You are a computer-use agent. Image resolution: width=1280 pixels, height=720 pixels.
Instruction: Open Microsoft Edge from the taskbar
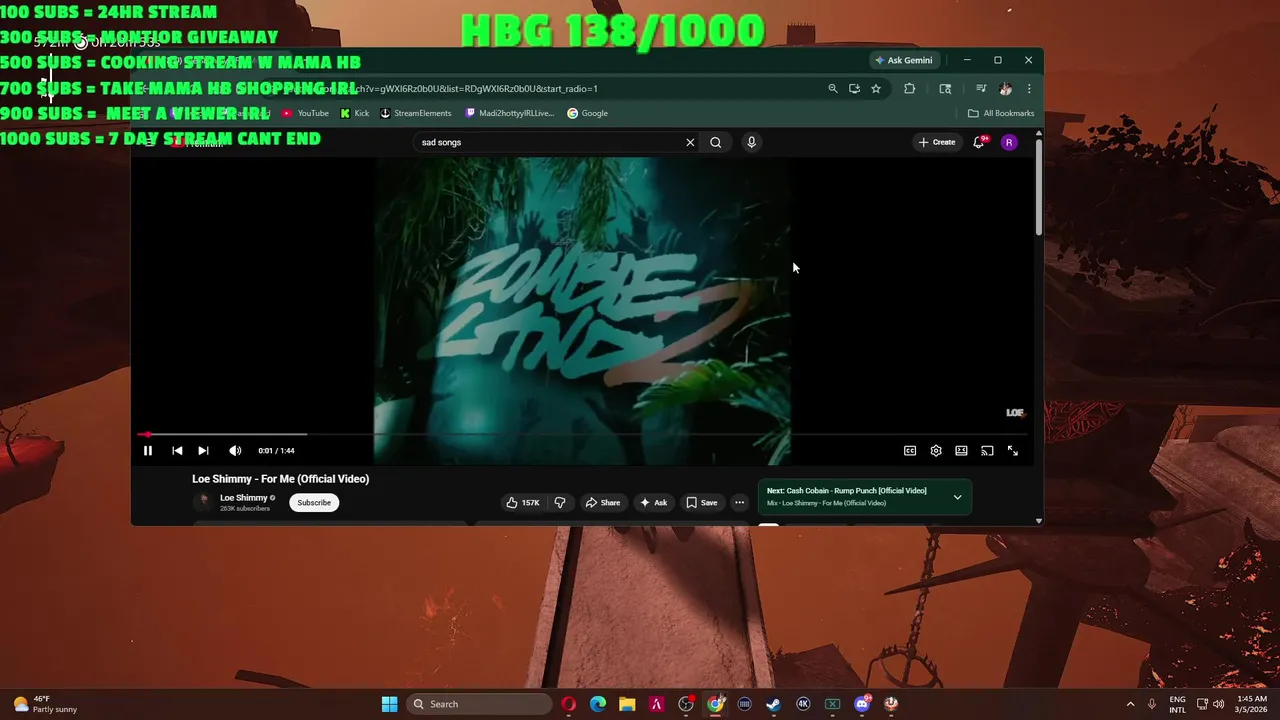pyautogui.click(x=598, y=704)
